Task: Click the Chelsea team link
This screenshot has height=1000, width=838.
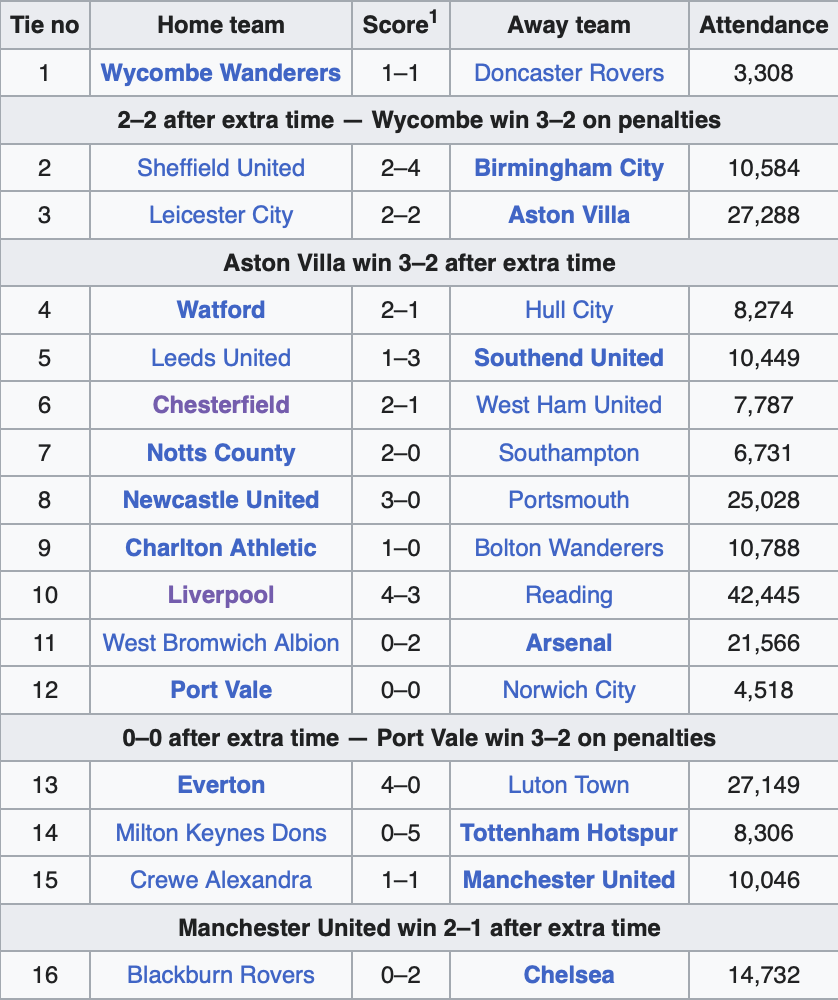Action: click(569, 975)
